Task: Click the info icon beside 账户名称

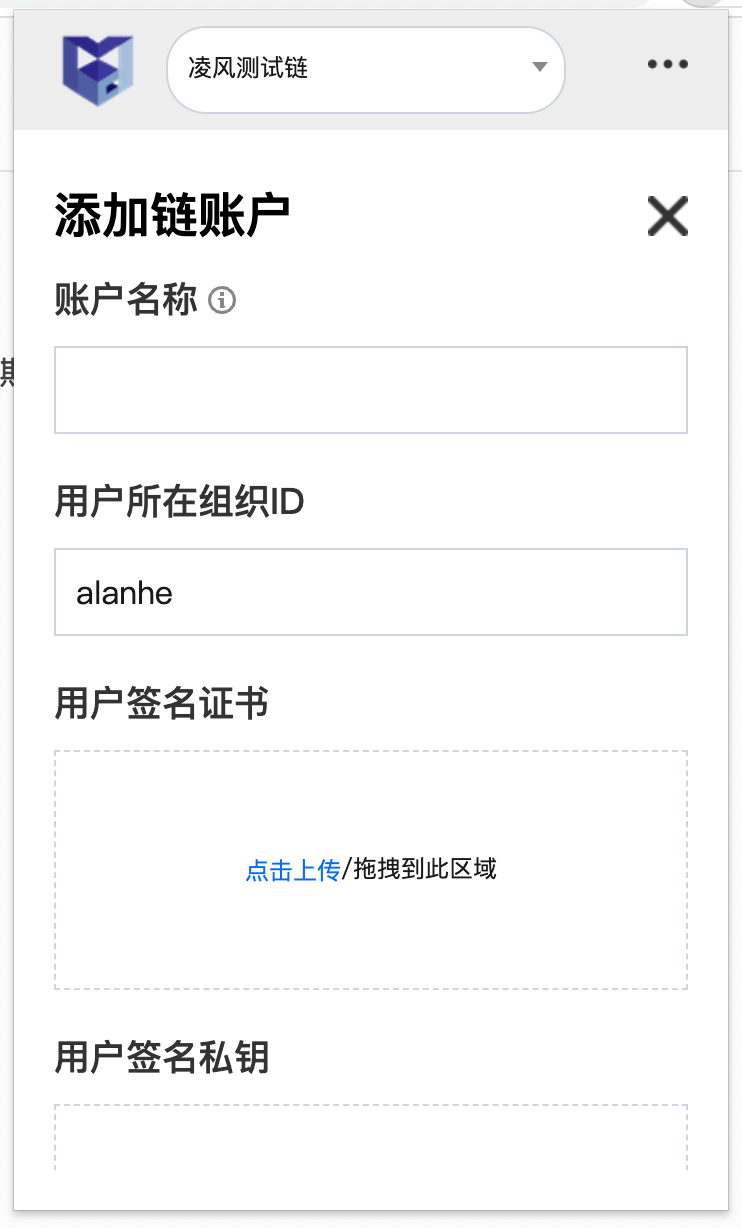Action: click(x=222, y=299)
